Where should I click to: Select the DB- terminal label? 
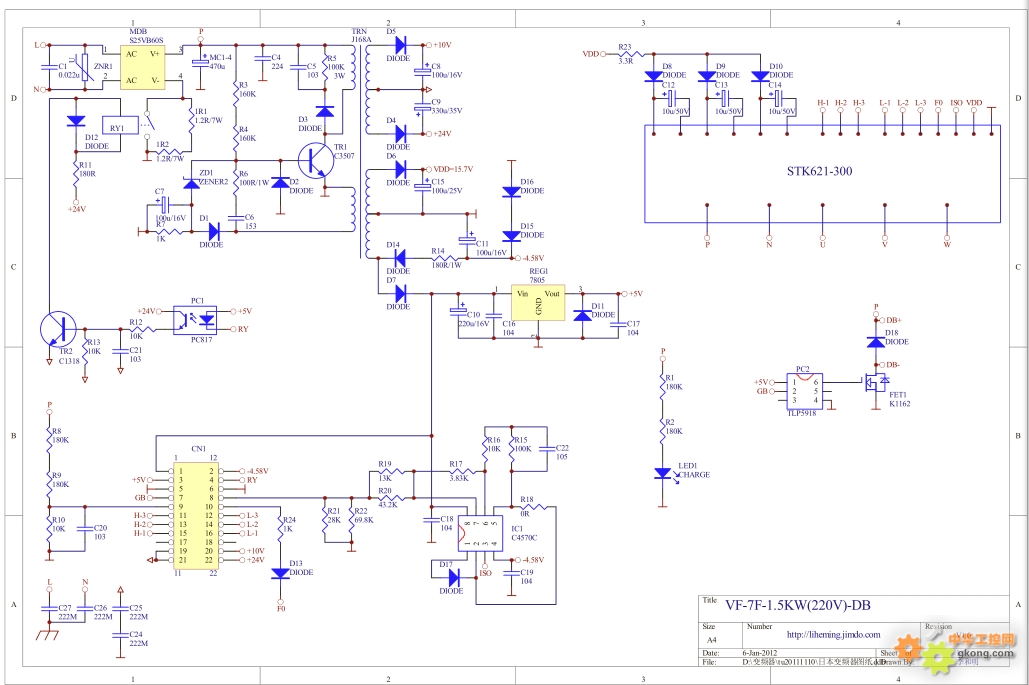[893, 365]
